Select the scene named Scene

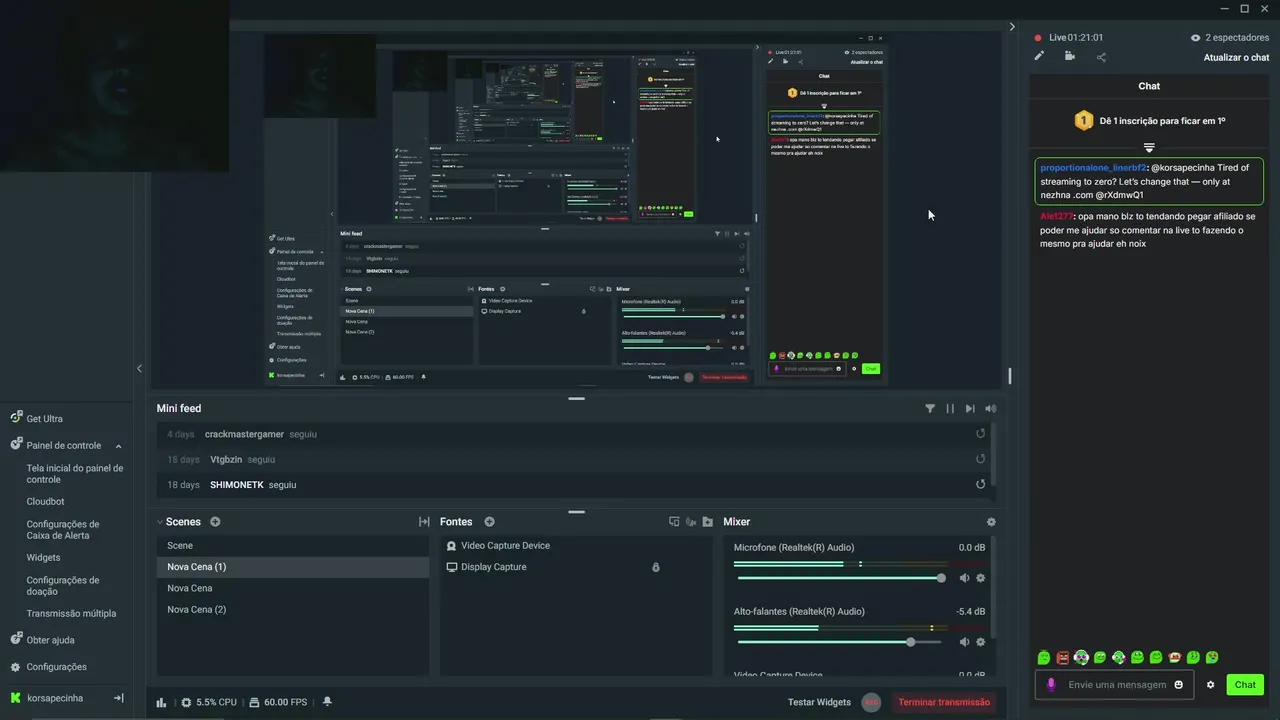(x=293, y=546)
